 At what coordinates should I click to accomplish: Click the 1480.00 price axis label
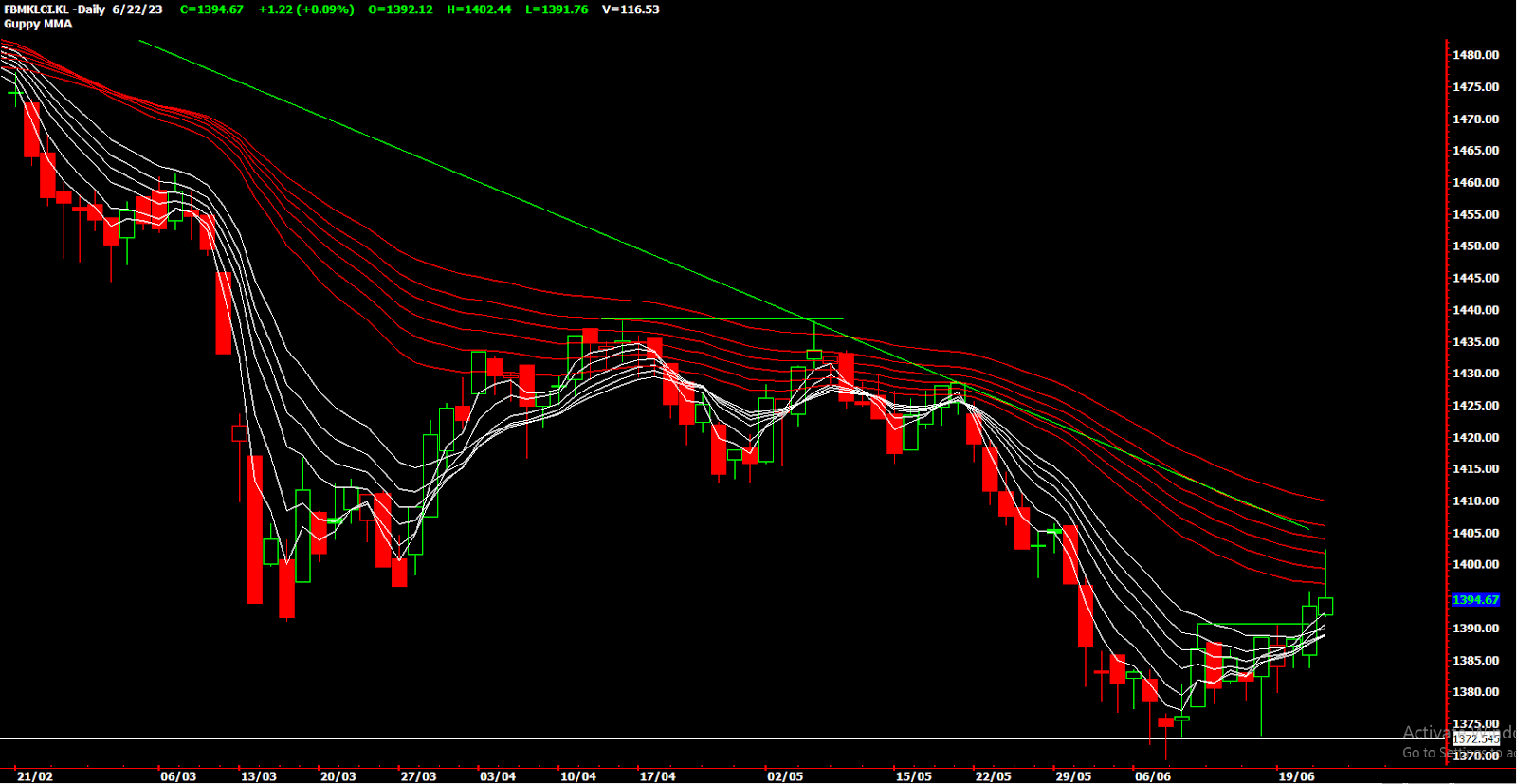[1476, 55]
